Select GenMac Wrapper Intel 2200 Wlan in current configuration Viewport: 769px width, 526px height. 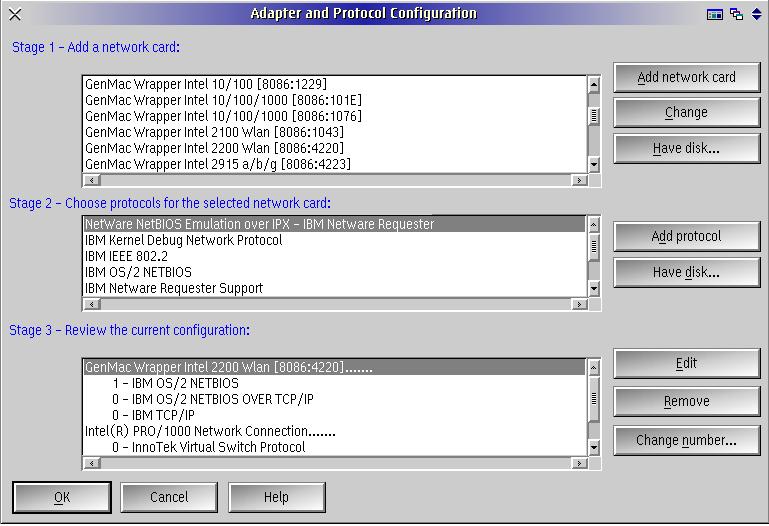pos(334,367)
